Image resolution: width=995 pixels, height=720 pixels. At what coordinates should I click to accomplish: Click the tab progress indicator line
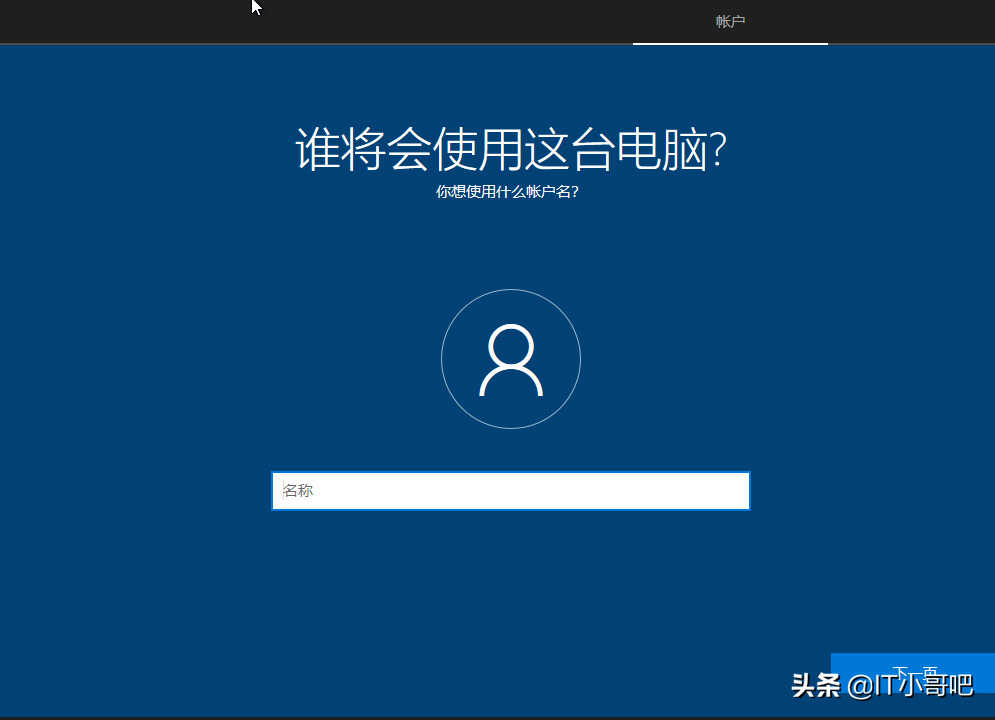[x=730, y=43]
